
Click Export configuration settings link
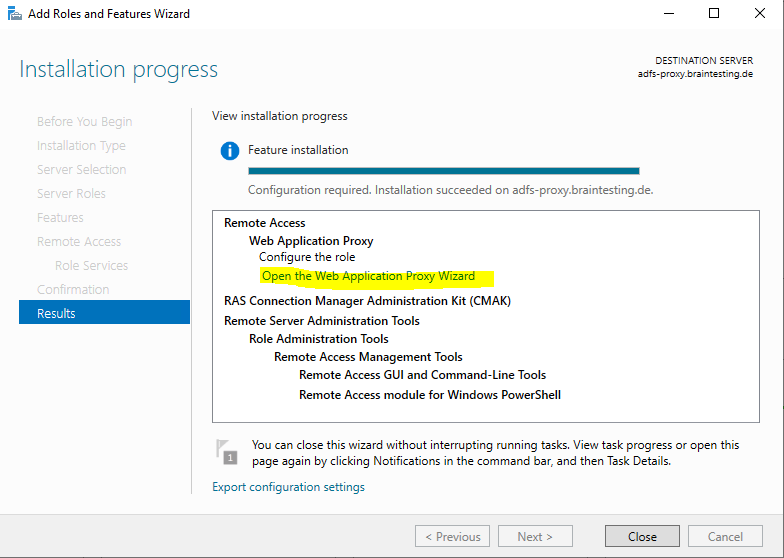tap(288, 487)
